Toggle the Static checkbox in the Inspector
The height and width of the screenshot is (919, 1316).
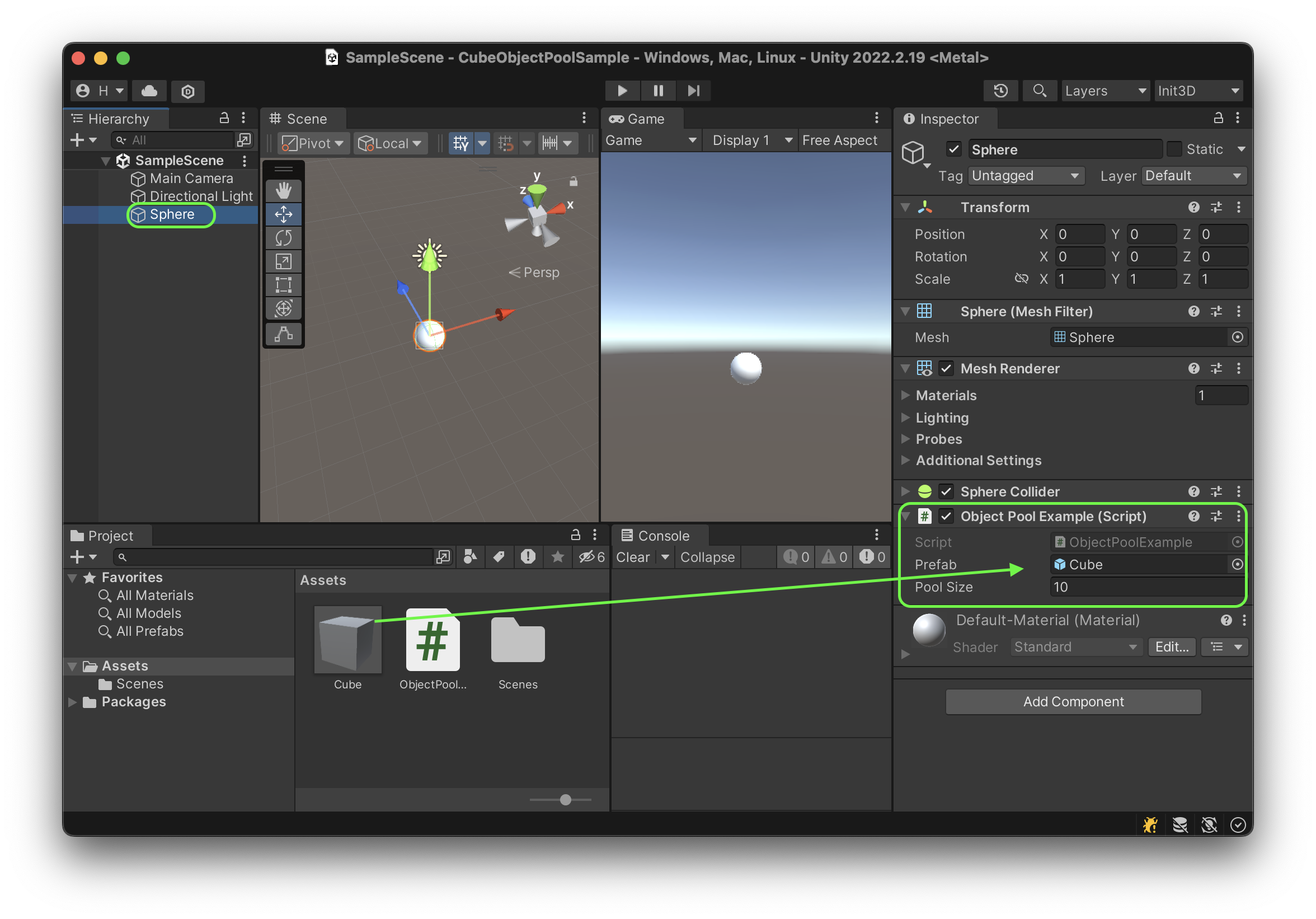[1174, 149]
